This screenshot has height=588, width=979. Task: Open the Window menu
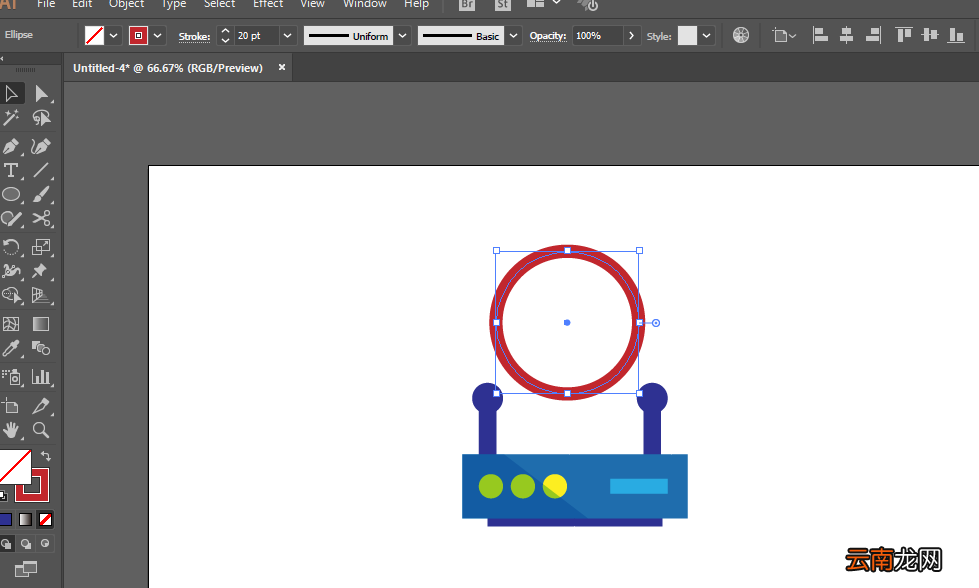pyautogui.click(x=365, y=4)
